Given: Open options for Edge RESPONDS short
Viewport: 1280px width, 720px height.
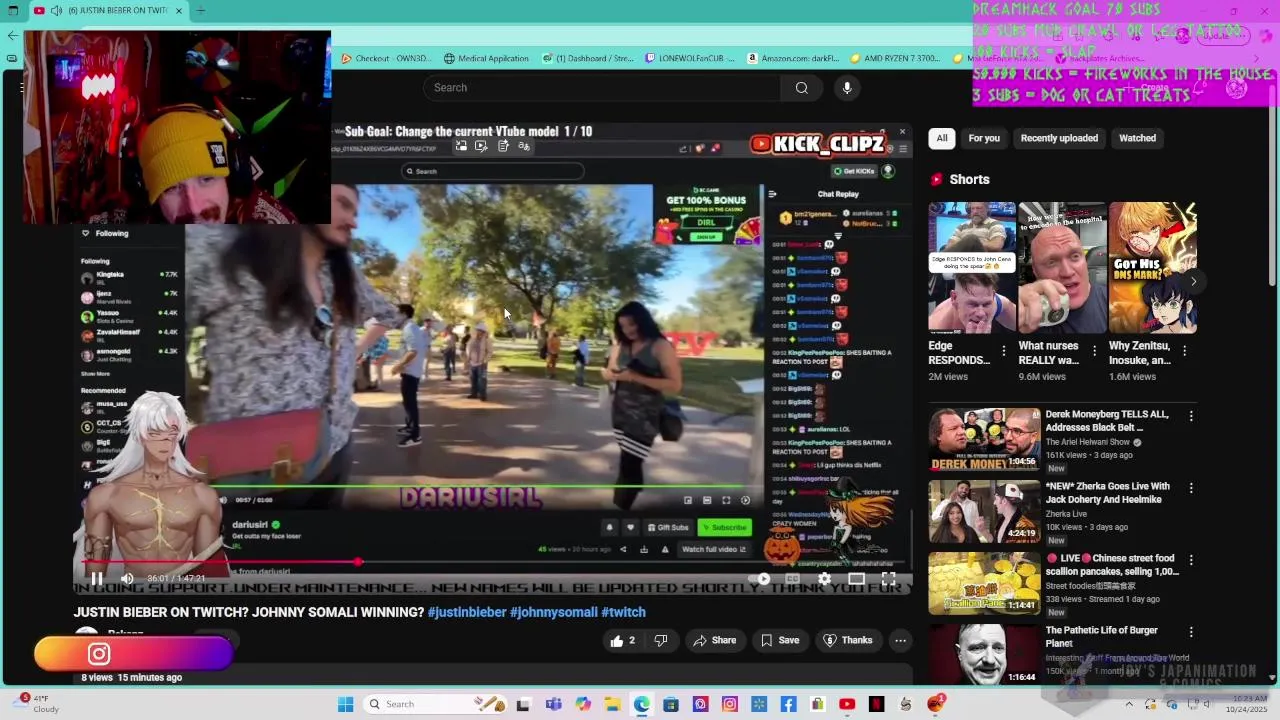Looking at the screenshot, I should pyautogui.click(x=1004, y=351).
